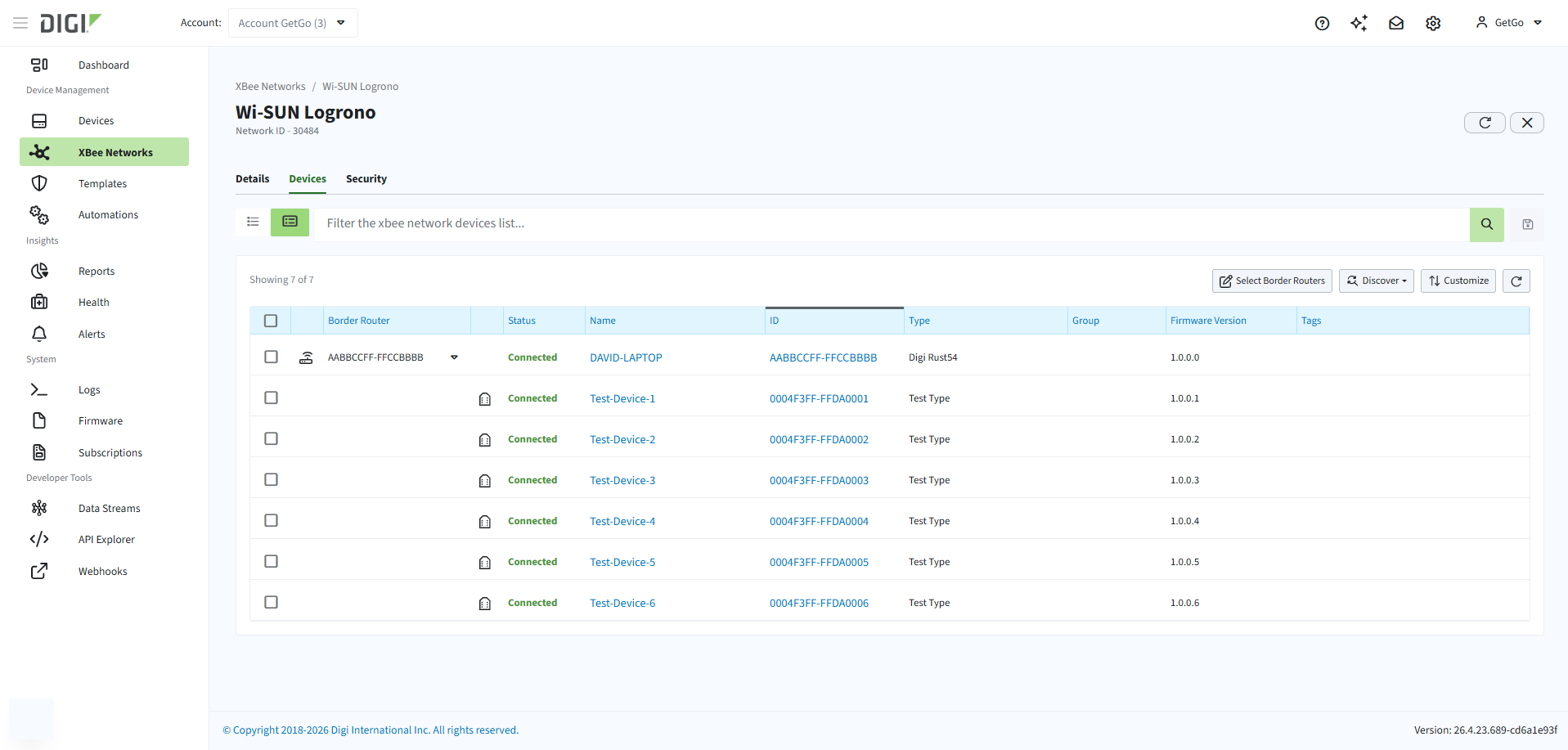Check the DAVID-LAPTOP row checkbox

(x=271, y=357)
